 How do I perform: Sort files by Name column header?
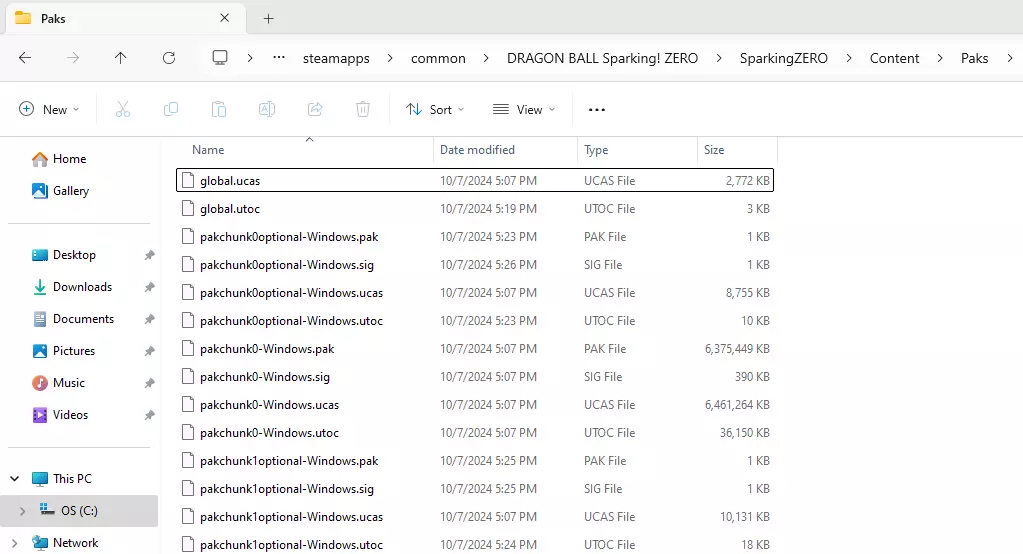[x=208, y=149]
